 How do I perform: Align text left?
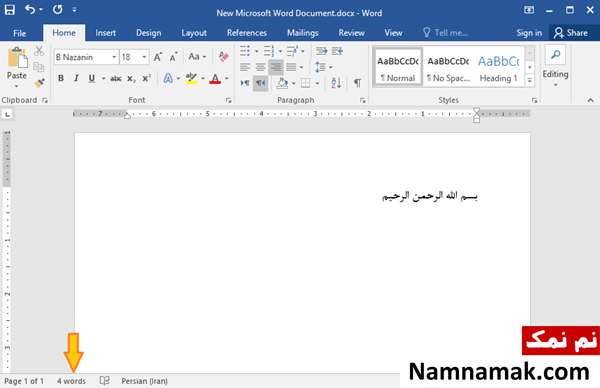pos(245,67)
